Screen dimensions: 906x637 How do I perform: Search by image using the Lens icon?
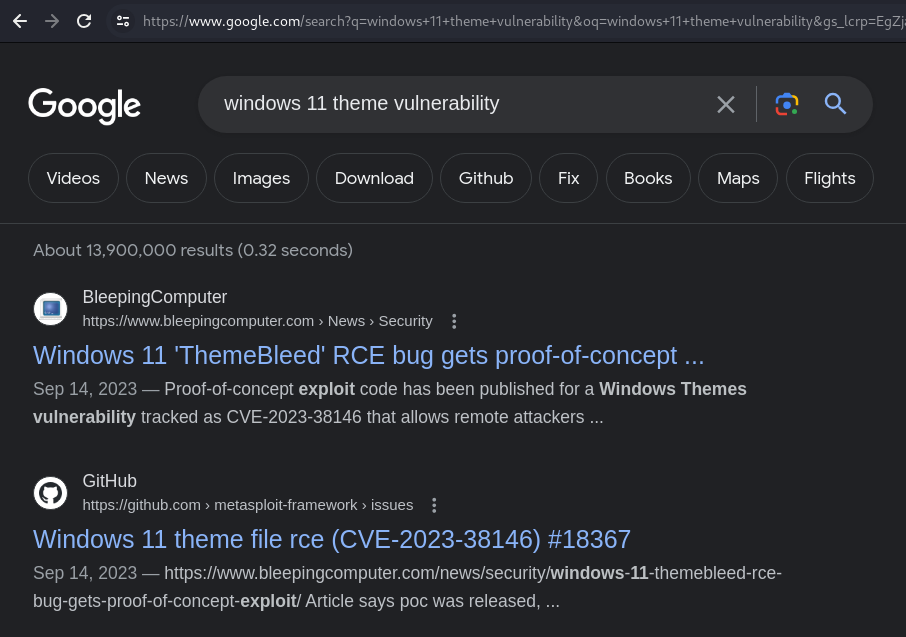point(786,104)
